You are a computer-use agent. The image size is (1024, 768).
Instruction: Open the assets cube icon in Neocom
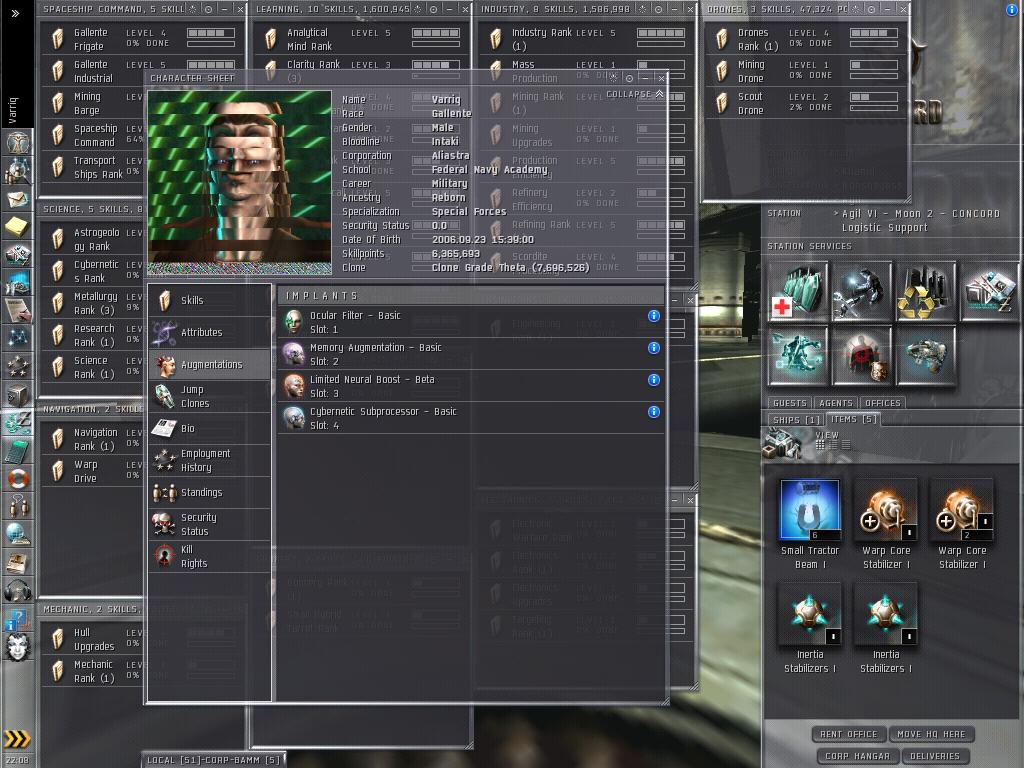pos(18,394)
